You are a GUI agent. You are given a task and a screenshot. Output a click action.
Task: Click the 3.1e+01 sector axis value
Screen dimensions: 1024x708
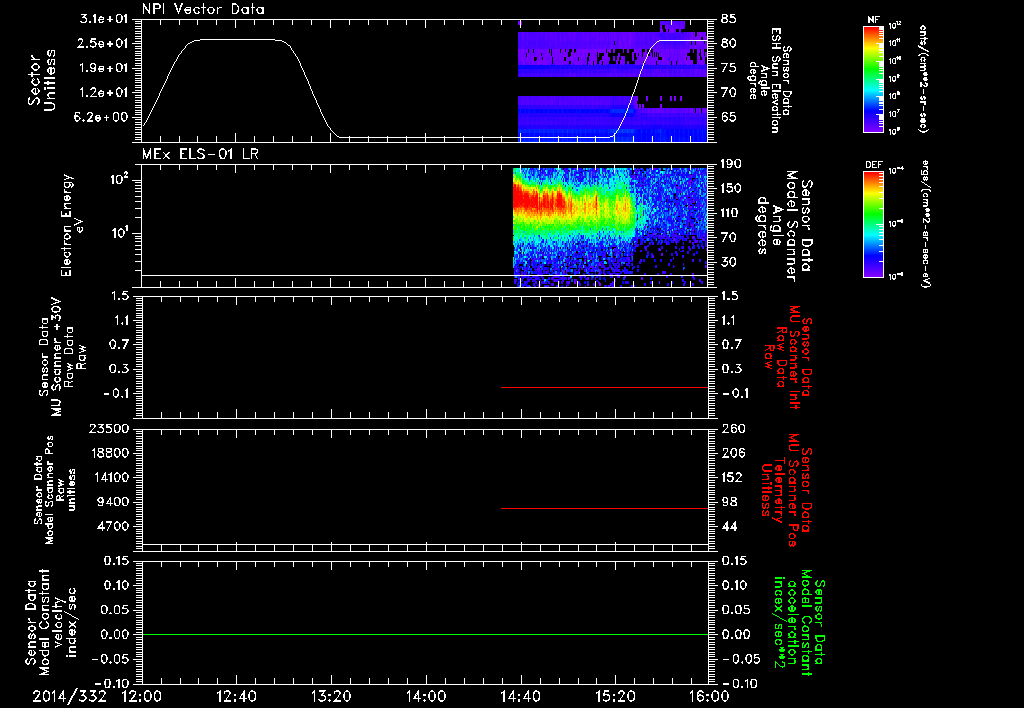click(104, 19)
